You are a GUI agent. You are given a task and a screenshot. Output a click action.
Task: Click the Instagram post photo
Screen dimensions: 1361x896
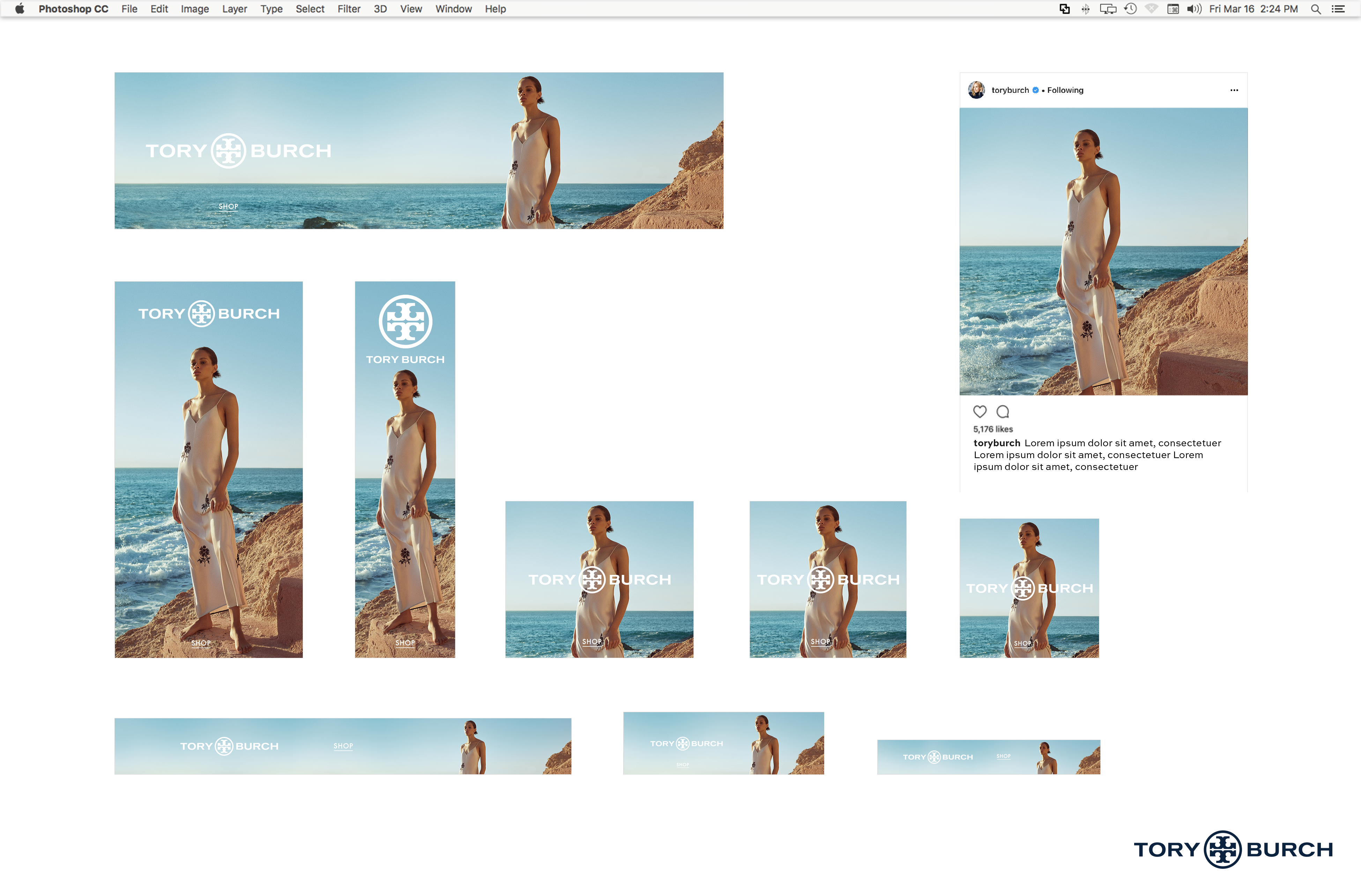(x=1103, y=251)
